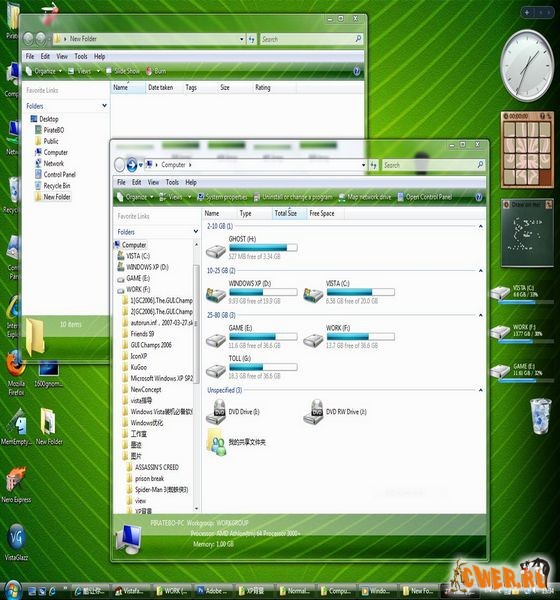This screenshot has height=600, width=560.
Task: Collapse the 2-10 GB drive group
Action: click(x=480, y=227)
